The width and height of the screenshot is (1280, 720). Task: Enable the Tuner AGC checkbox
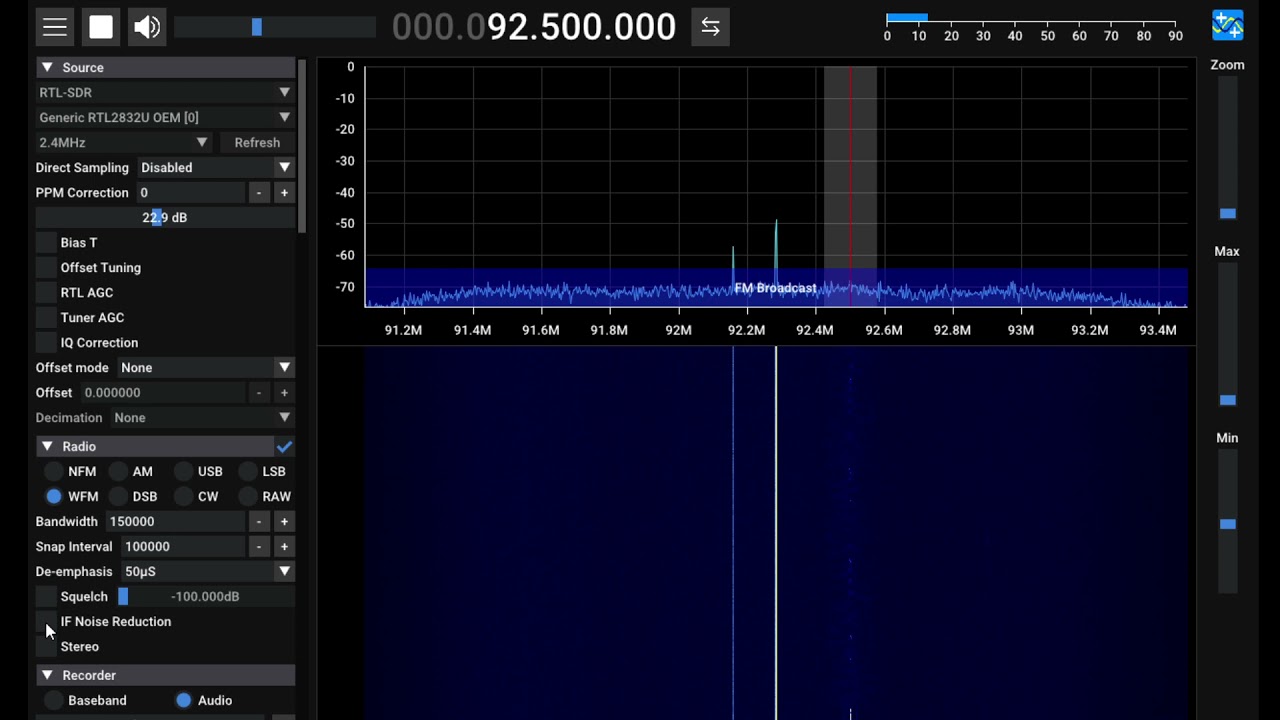click(x=46, y=317)
